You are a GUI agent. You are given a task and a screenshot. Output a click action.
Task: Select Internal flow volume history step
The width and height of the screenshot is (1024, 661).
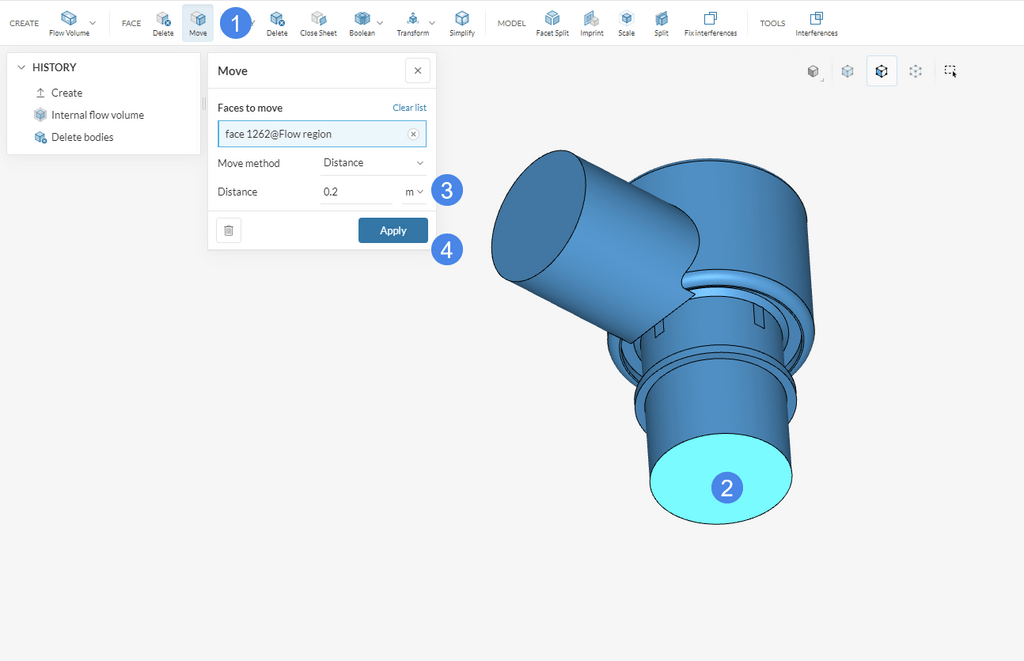(x=97, y=115)
